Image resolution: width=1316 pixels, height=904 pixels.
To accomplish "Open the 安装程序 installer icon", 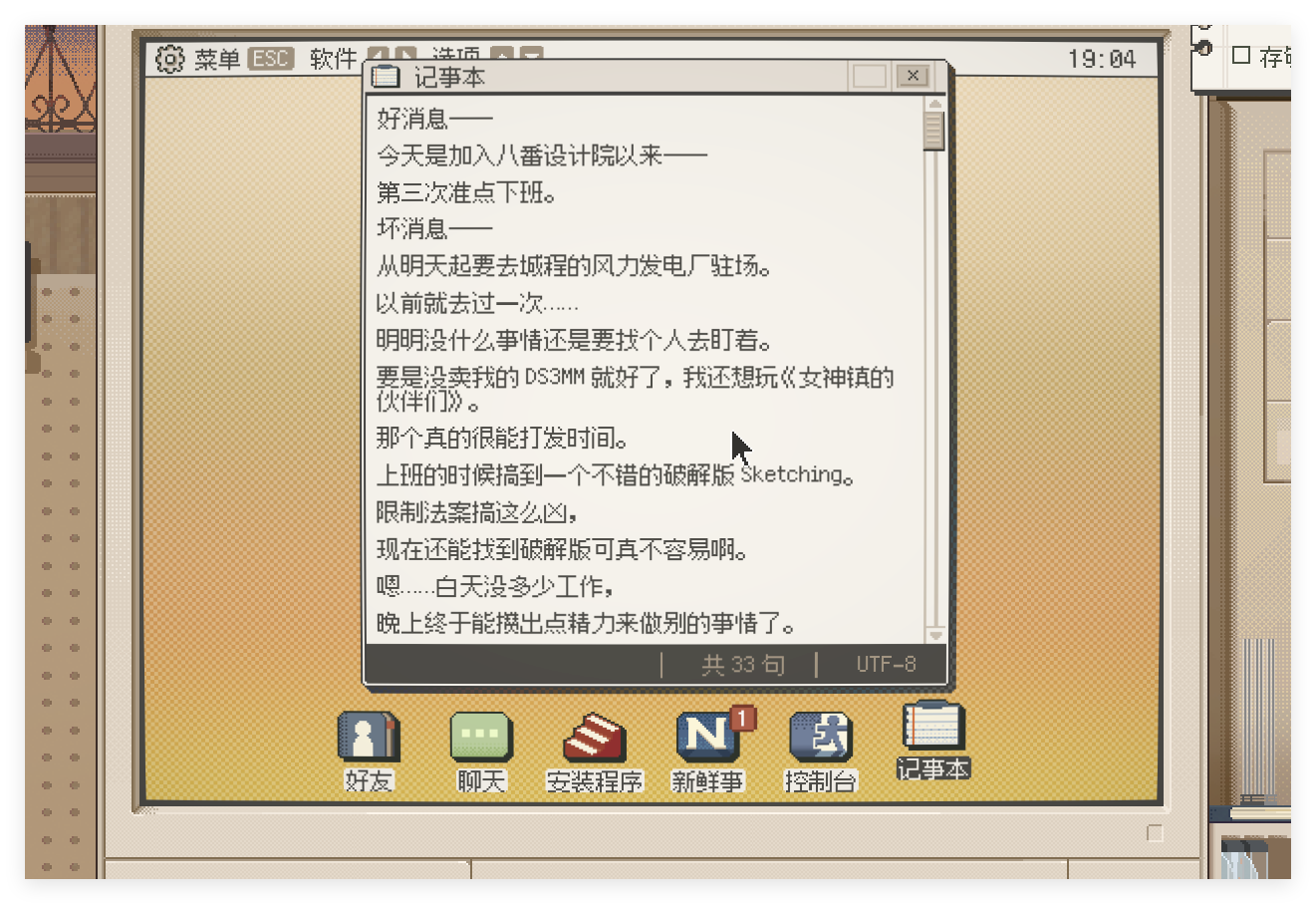I will tap(594, 740).
